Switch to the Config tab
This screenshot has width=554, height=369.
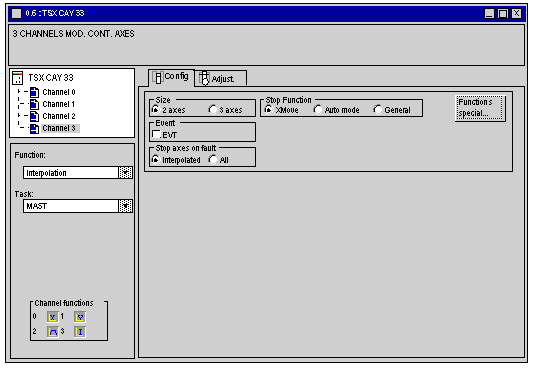[171, 77]
